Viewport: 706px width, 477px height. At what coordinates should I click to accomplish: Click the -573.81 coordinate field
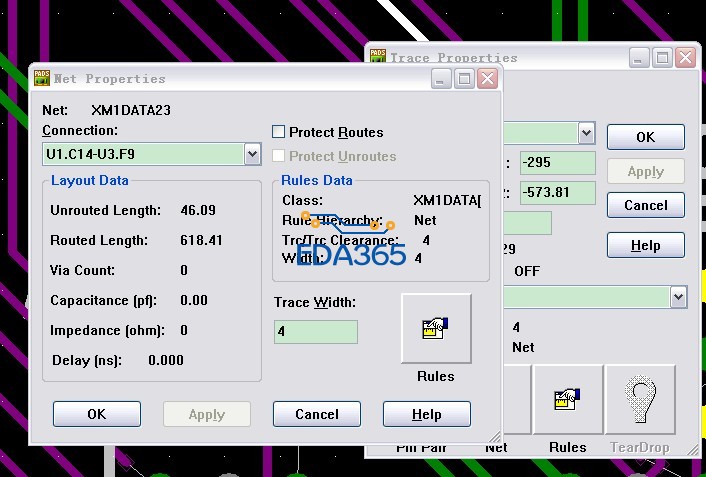tap(557, 193)
